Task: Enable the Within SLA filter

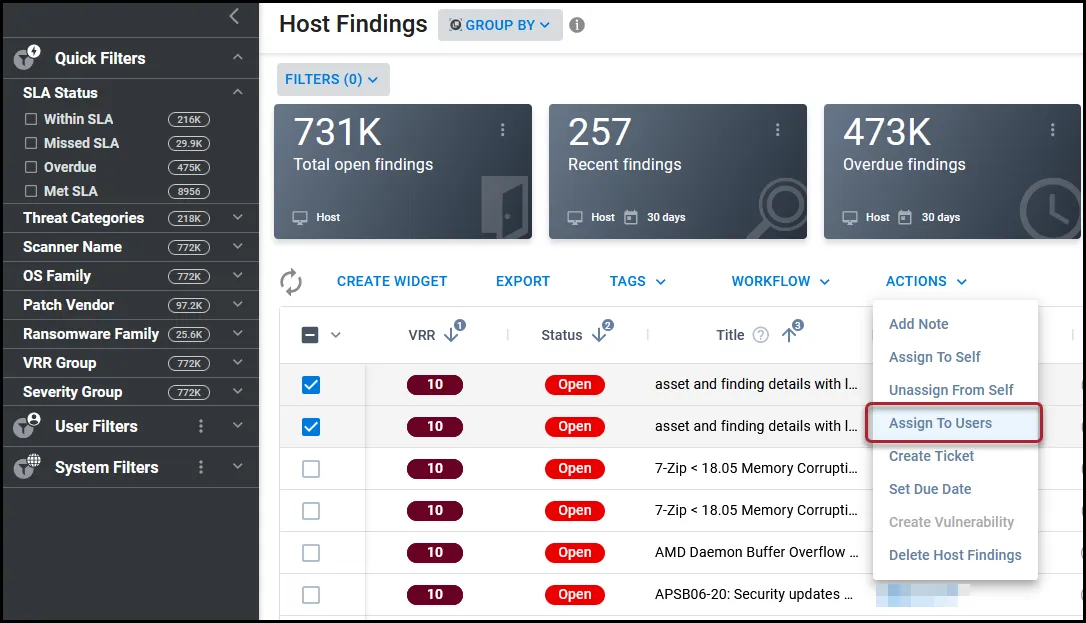Action: (31, 119)
